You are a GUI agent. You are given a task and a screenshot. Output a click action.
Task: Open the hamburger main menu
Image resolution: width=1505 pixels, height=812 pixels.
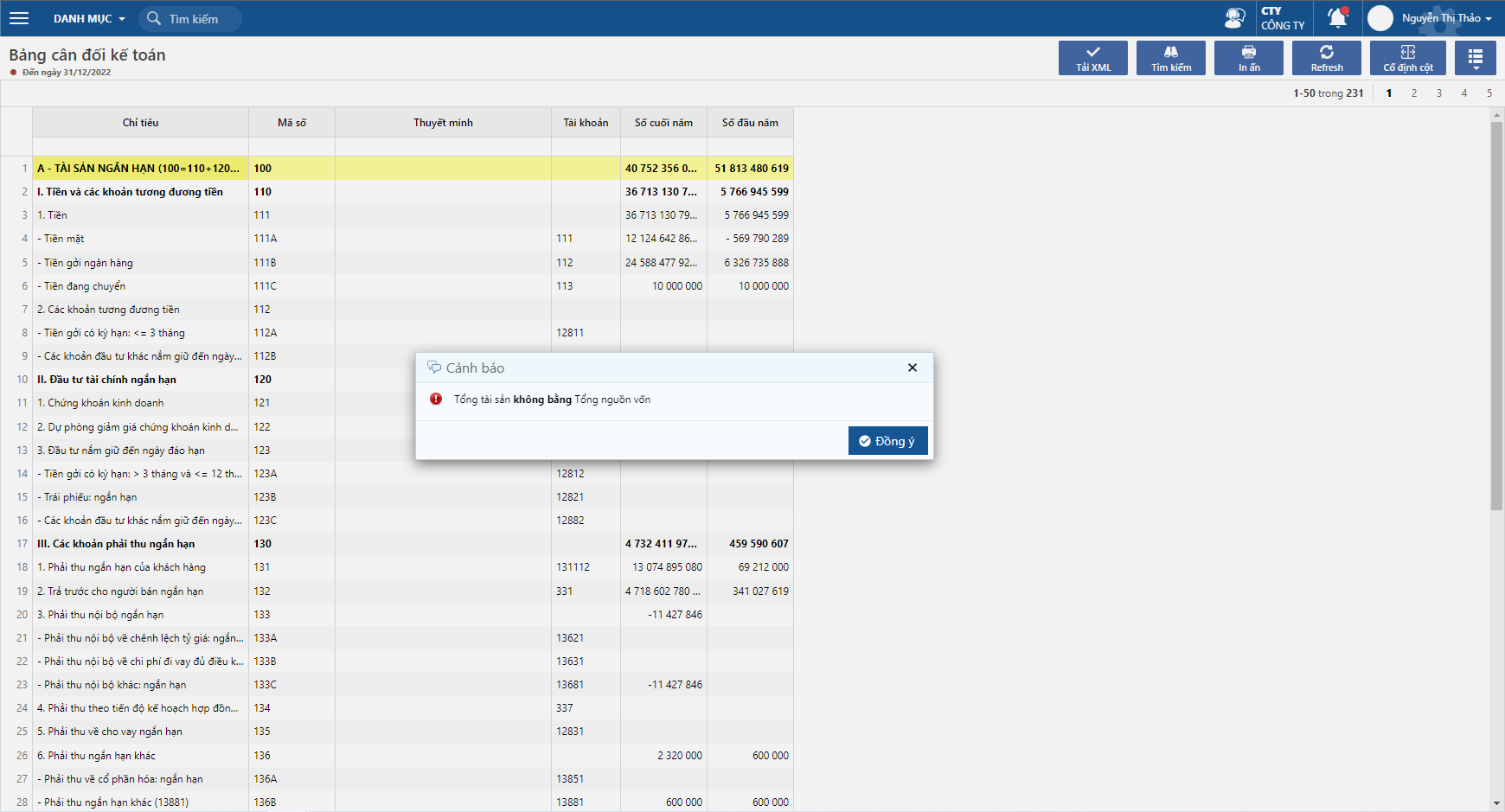coord(19,18)
